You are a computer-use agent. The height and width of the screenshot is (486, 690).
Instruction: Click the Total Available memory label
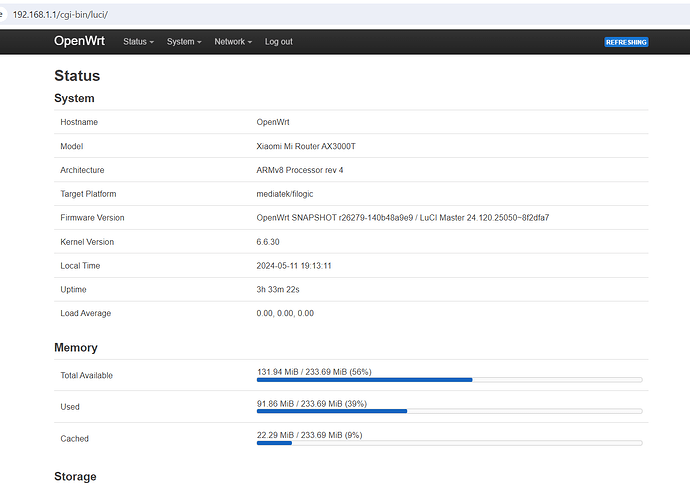click(87, 375)
